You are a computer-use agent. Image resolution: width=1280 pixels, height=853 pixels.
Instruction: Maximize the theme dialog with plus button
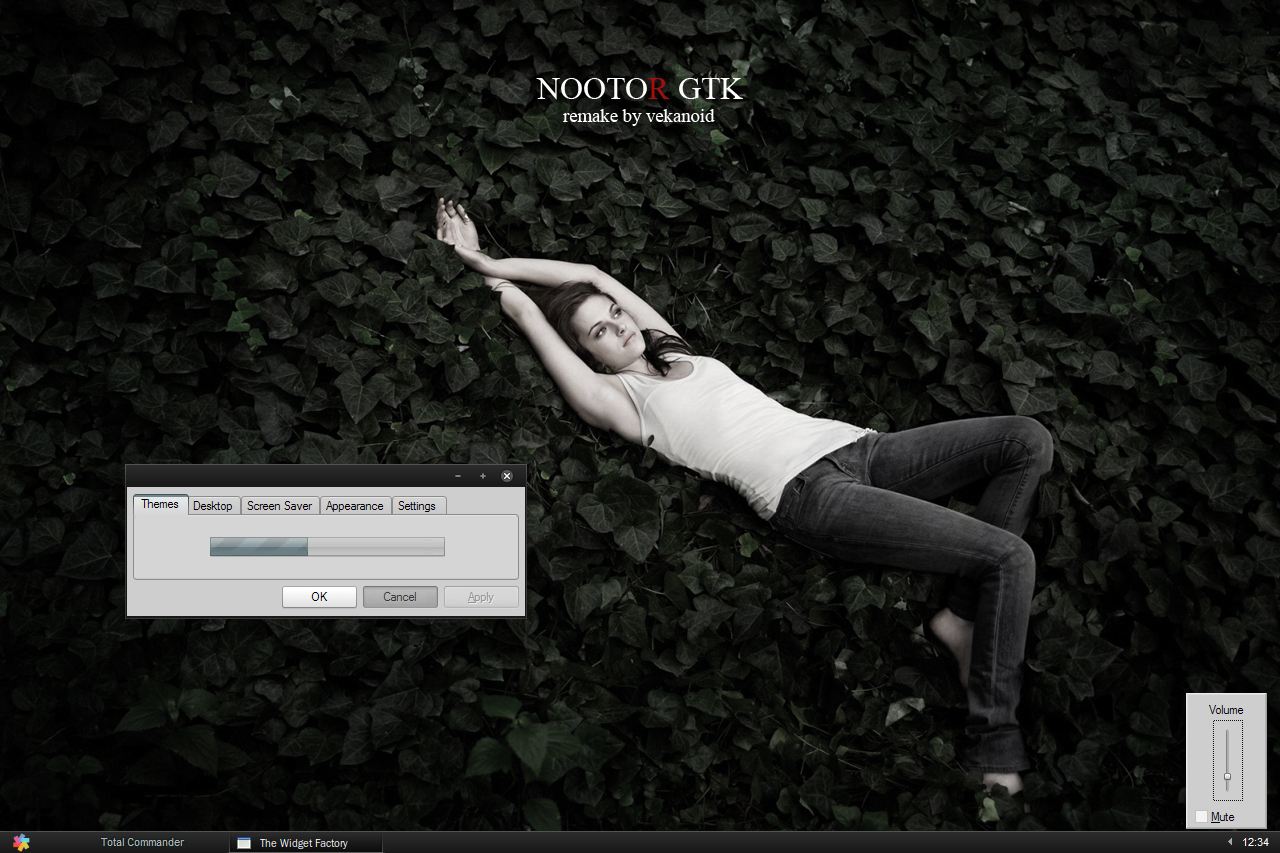(482, 476)
